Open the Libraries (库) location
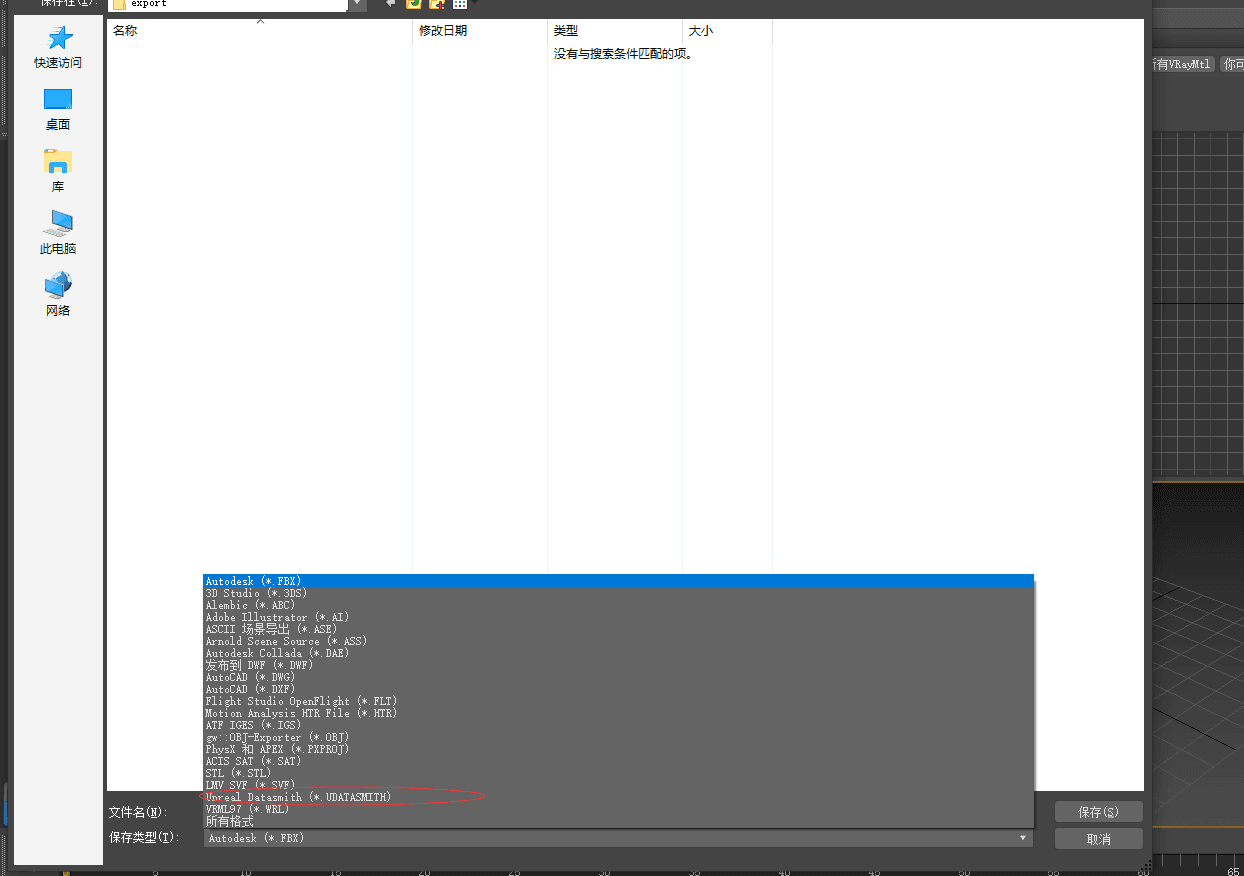Image resolution: width=1244 pixels, height=876 pixels. (x=58, y=171)
